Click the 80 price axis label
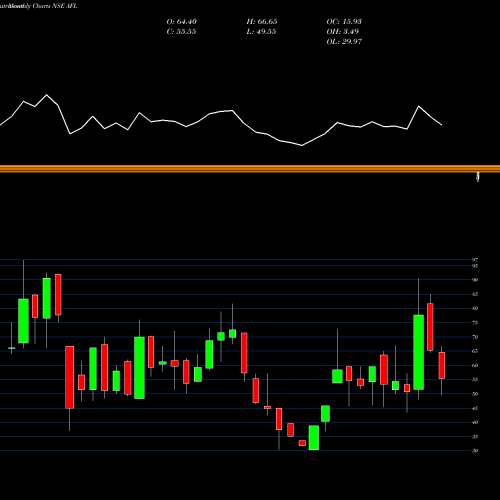This screenshot has width=500, height=500. click(x=475, y=308)
